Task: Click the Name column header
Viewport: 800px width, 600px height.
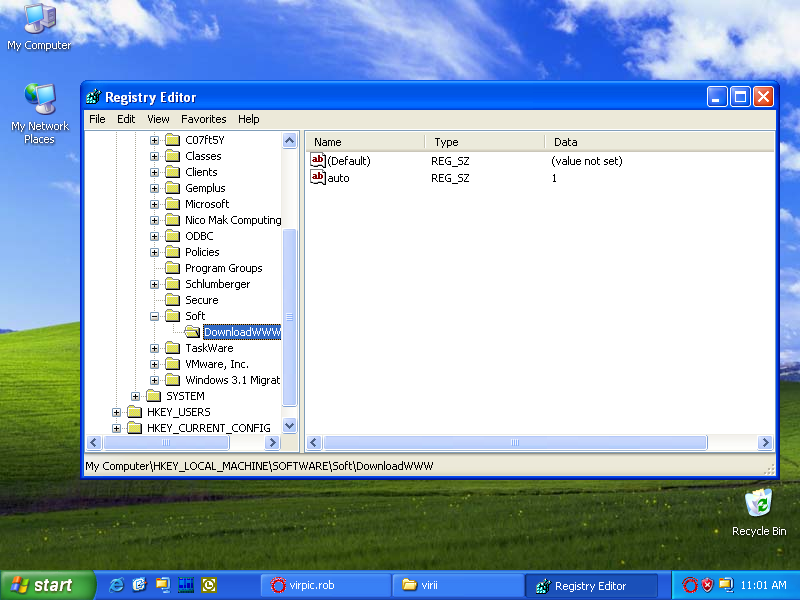Action: click(x=365, y=142)
